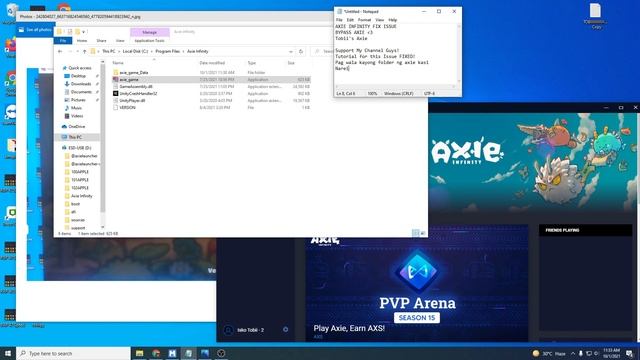640x360 pixels.
Task: Open the File tab in File Explorer
Action: pos(63,40)
